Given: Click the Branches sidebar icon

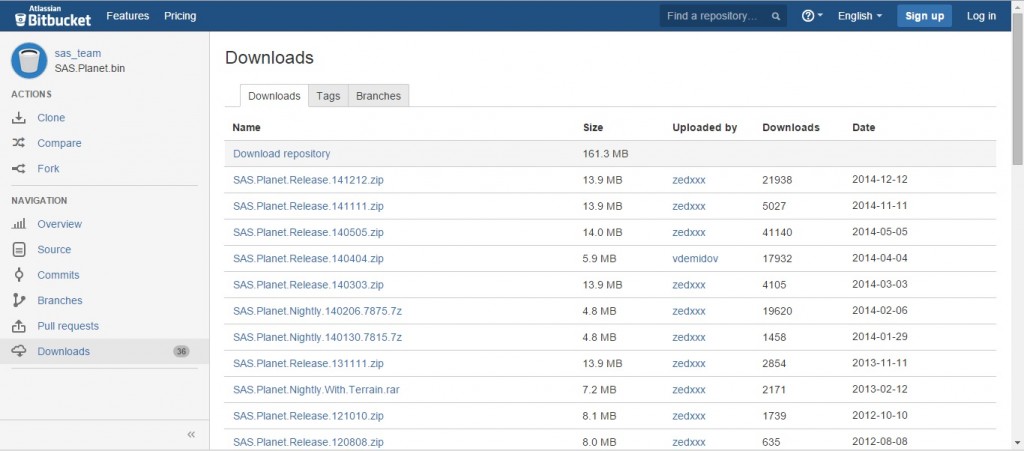Looking at the screenshot, I should (x=19, y=300).
